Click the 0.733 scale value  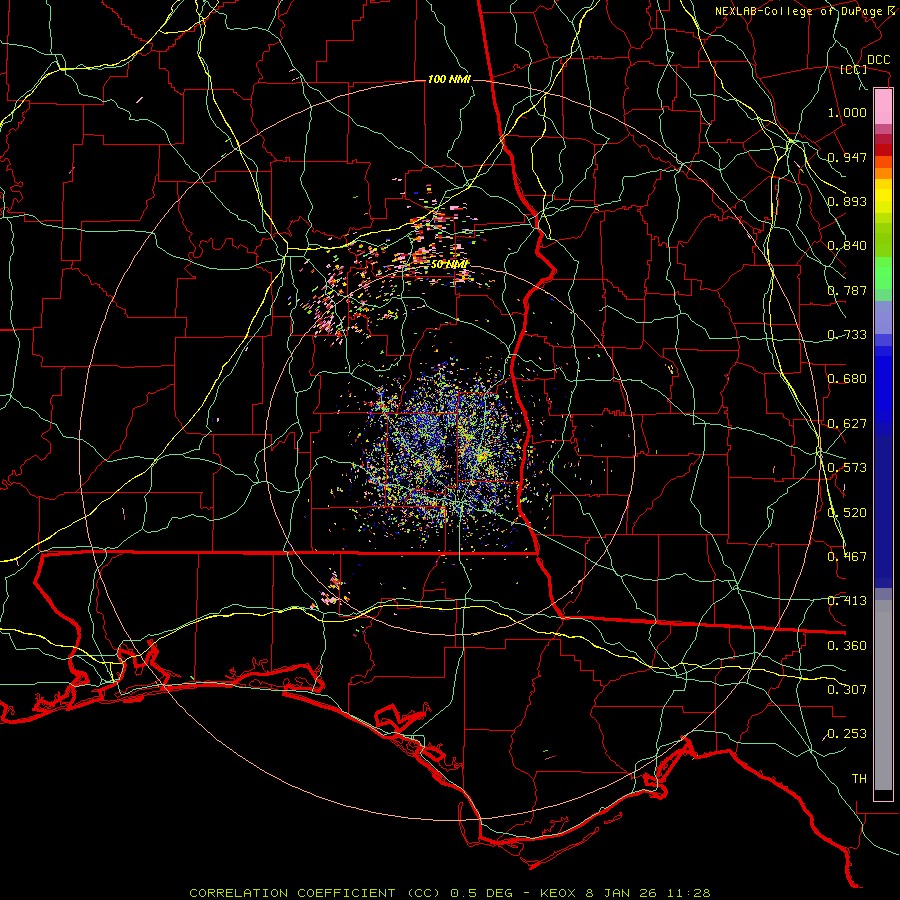[x=847, y=335]
